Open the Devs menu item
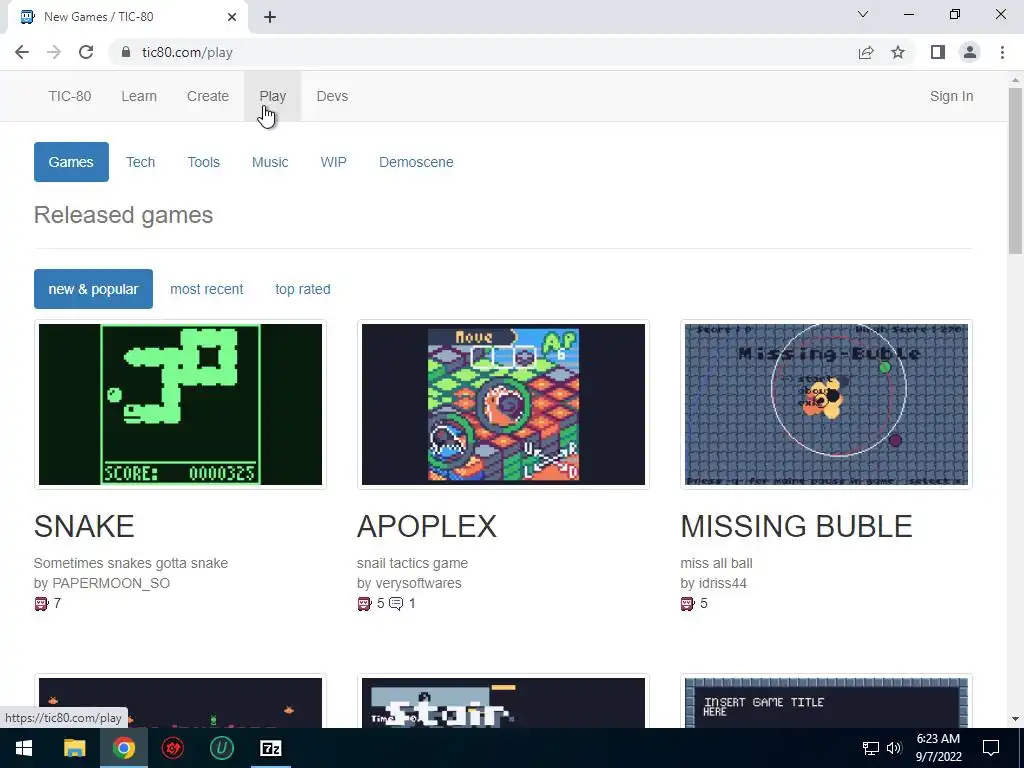This screenshot has height=768, width=1024. [332, 96]
